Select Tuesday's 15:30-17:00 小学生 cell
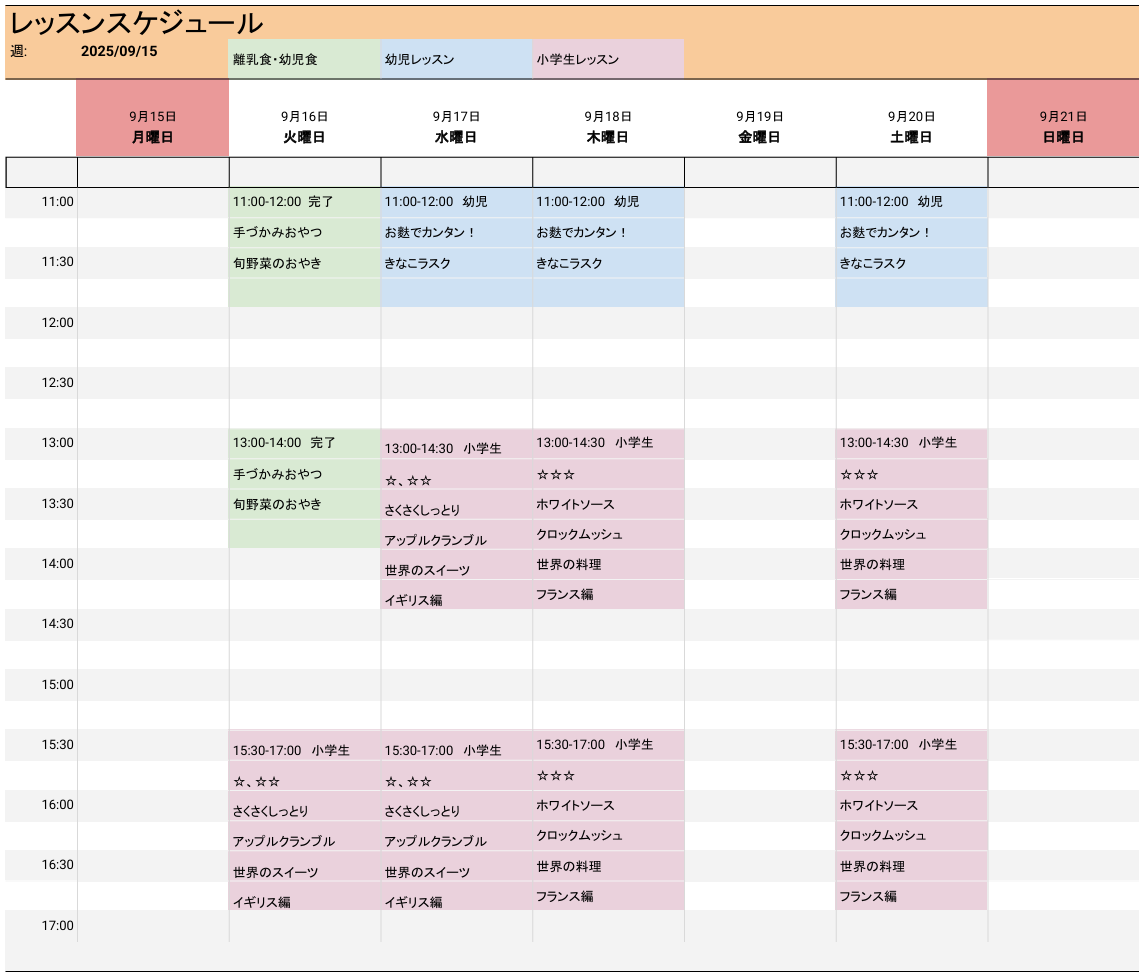 [304, 745]
